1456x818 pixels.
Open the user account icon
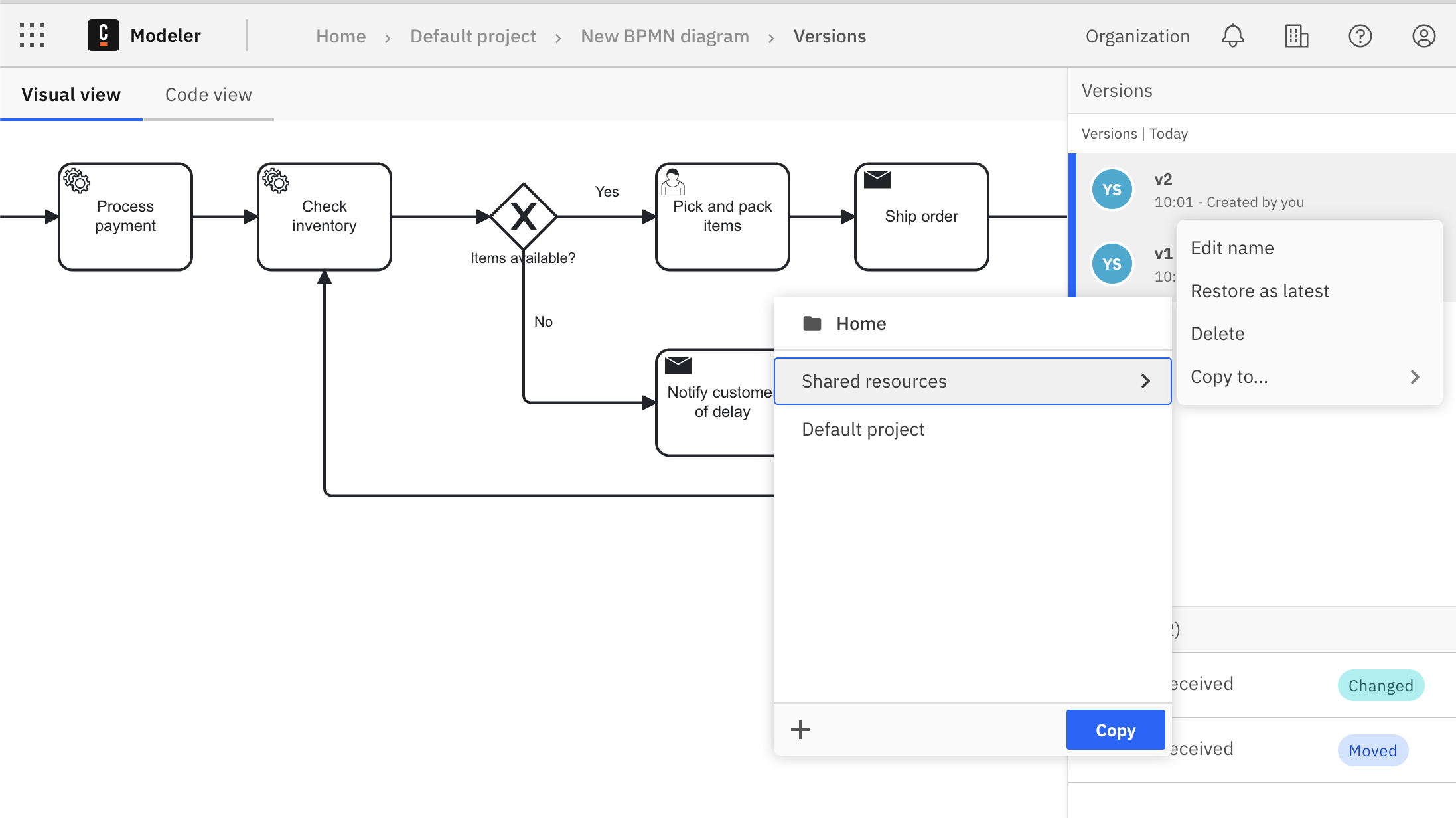pyautogui.click(x=1423, y=36)
